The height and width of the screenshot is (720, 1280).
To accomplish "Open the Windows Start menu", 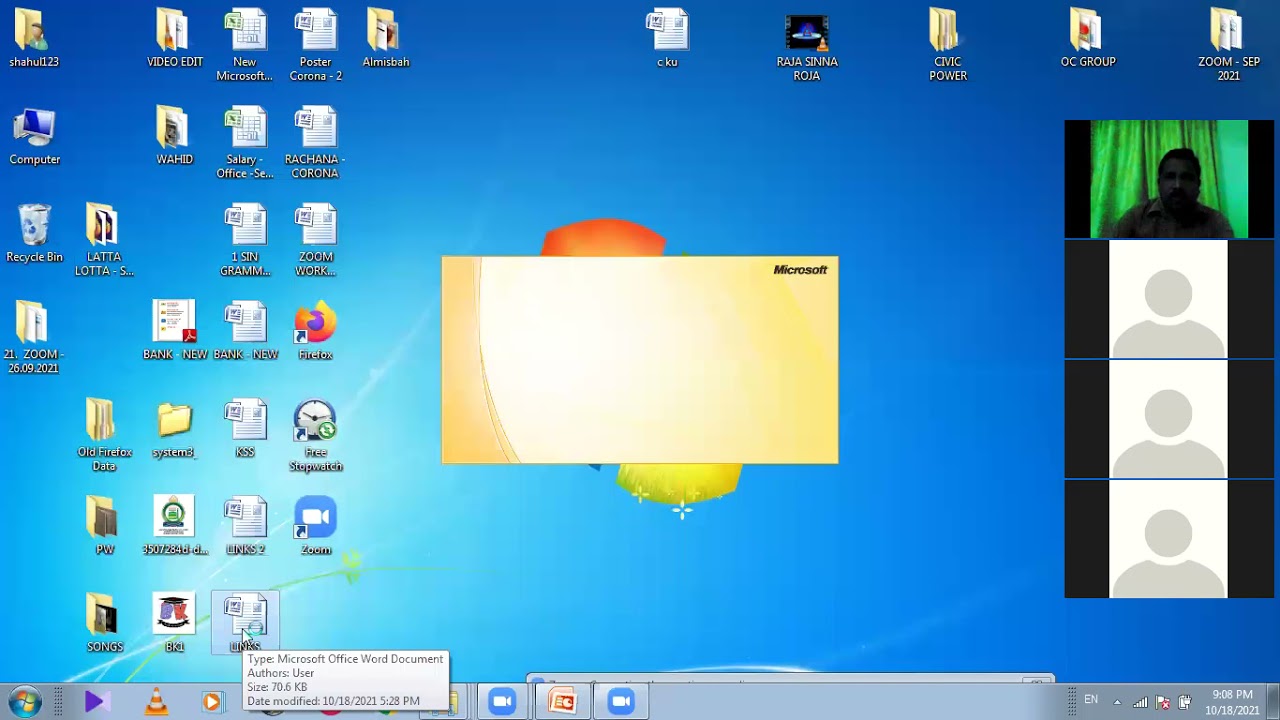I will tap(24, 702).
